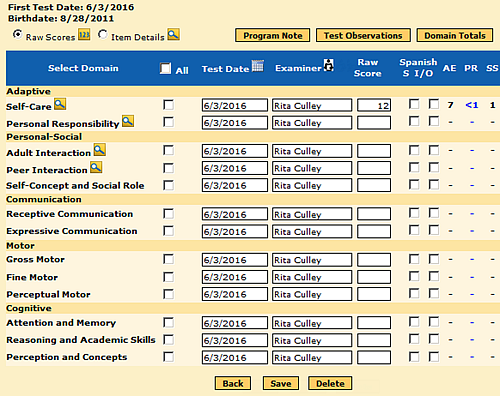Screen dimensions: 500x396
Task: Click the Program Note button
Action: 273,35
